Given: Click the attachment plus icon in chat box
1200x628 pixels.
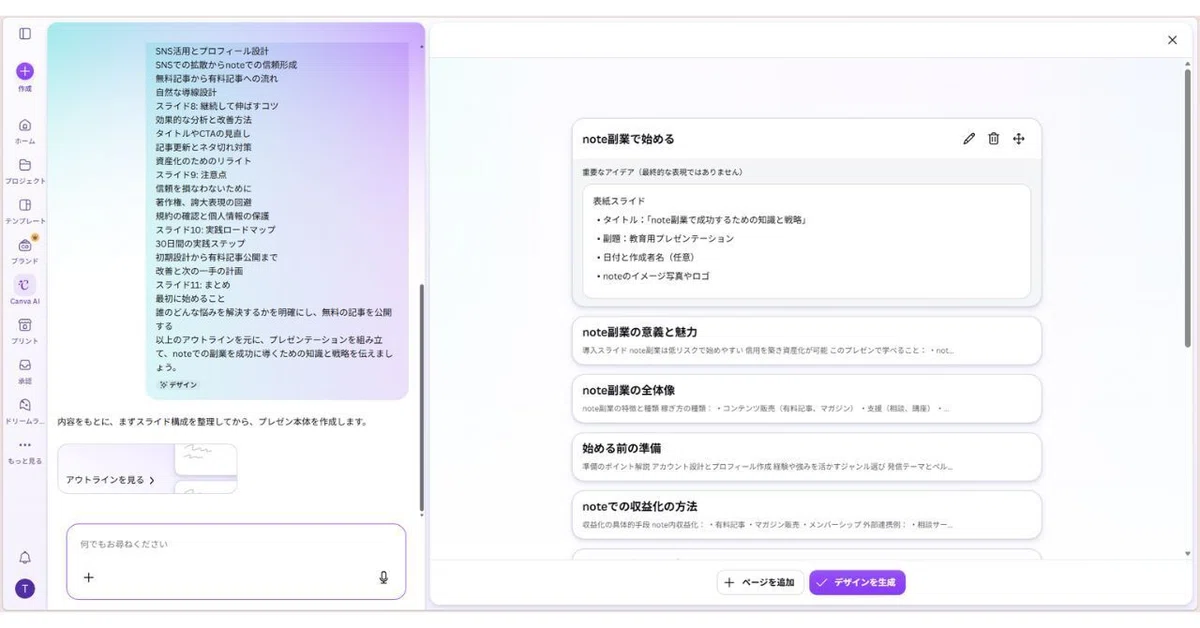Looking at the screenshot, I should tap(89, 577).
